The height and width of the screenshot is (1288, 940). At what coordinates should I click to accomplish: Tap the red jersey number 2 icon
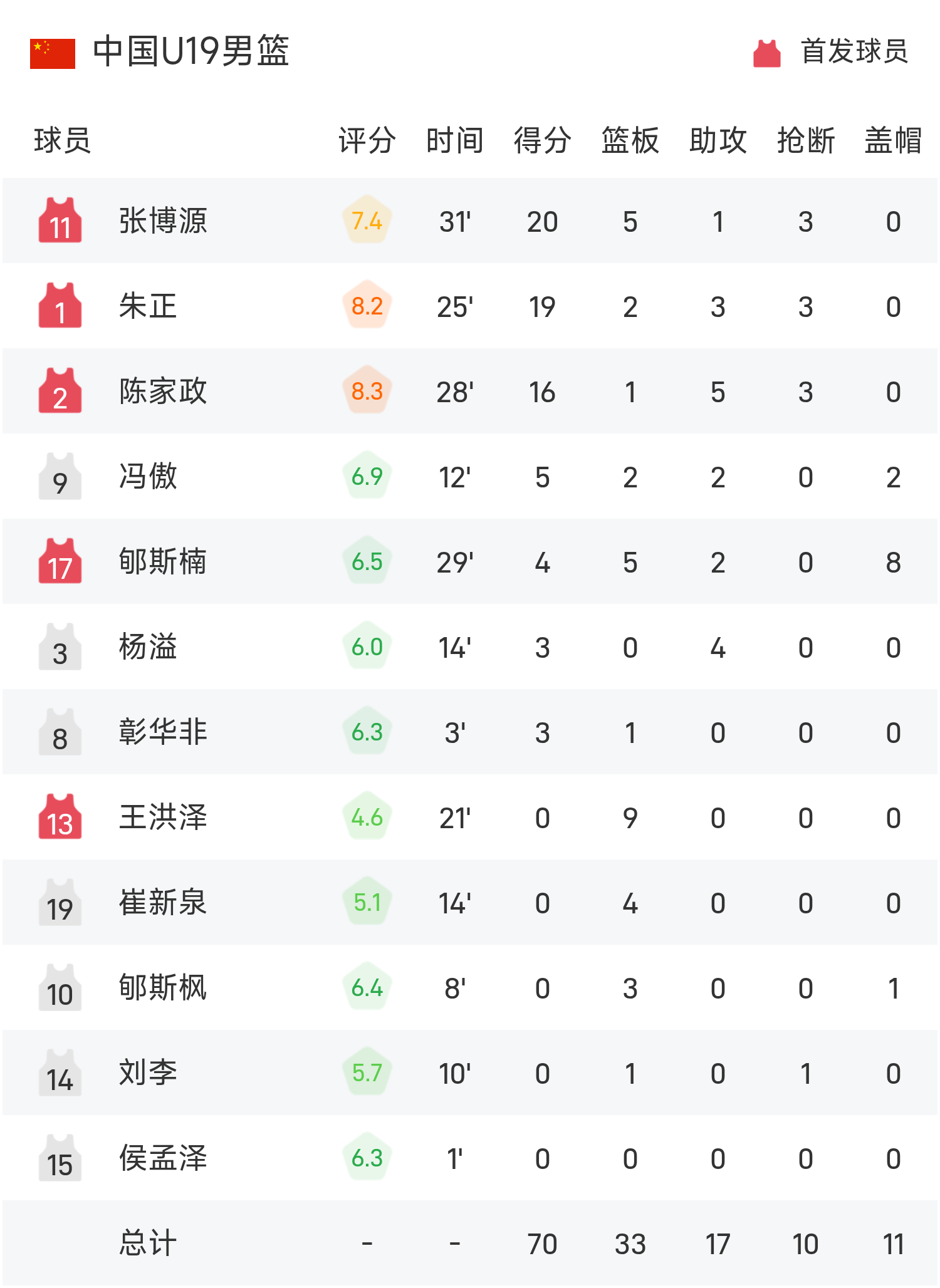[60, 391]
